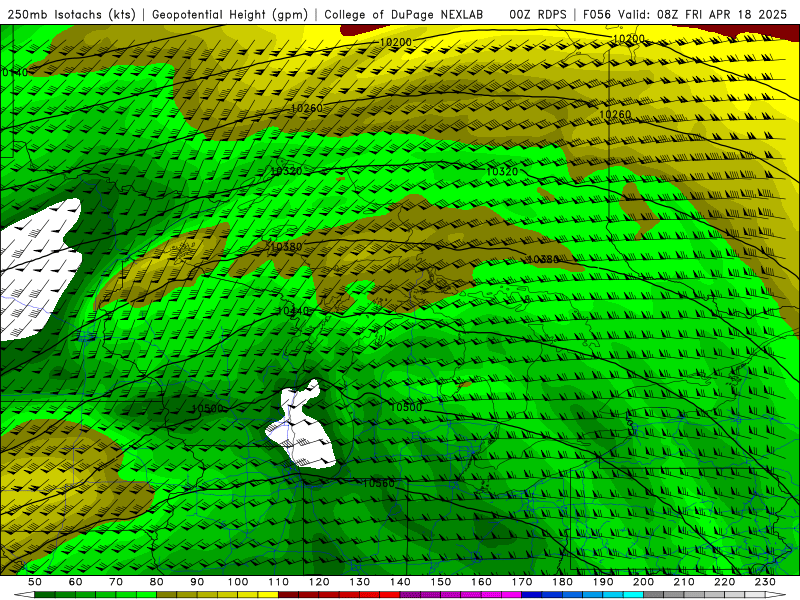Click the legend value 130
800x600 pixels.
tap(360, 582)
